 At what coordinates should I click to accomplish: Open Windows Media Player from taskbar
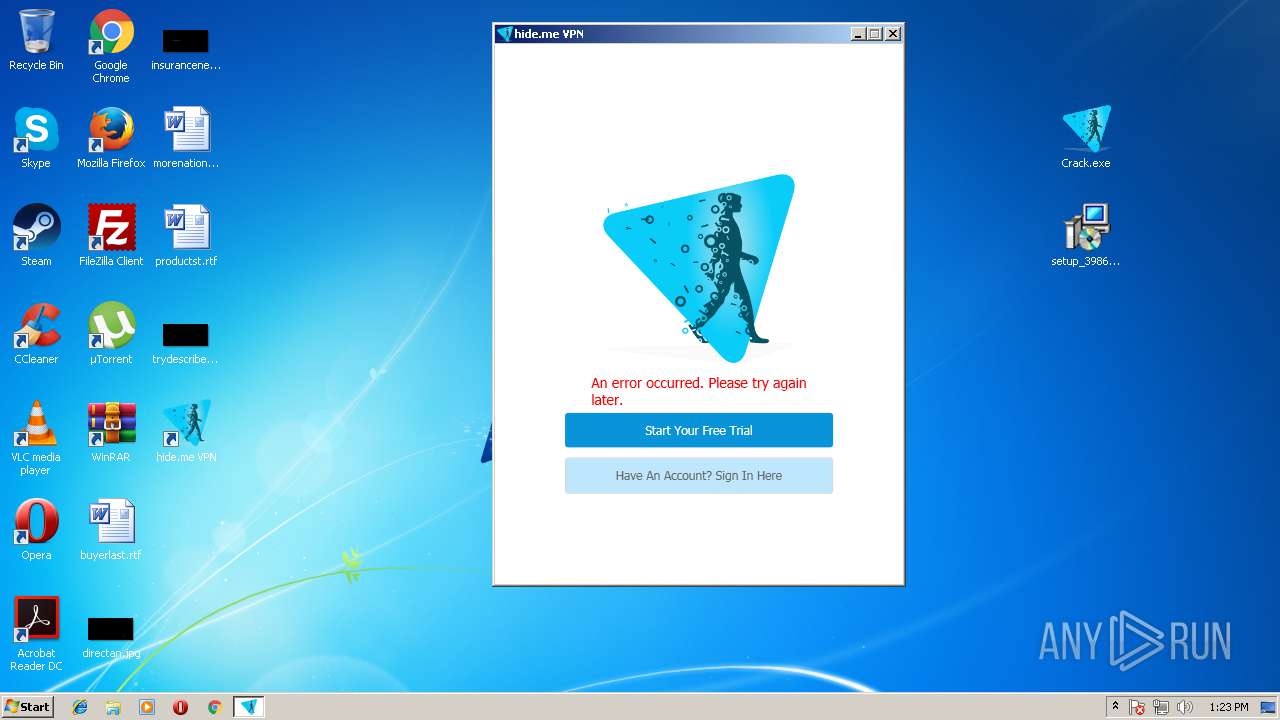pos(147,707)
